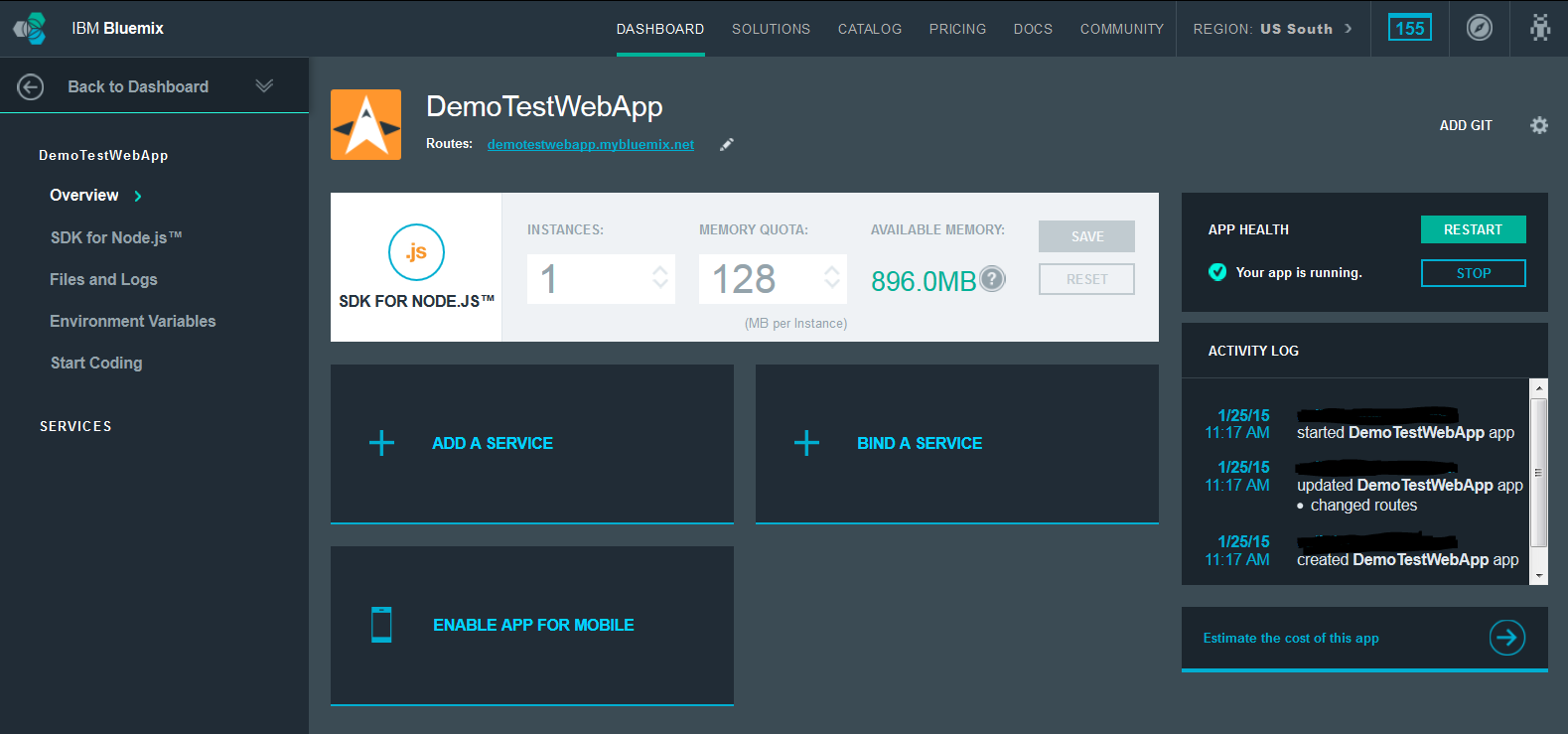Click the STOP button
This screenshot has height=734, width=1568.
pyautogui.click(x=1473, y=273)
